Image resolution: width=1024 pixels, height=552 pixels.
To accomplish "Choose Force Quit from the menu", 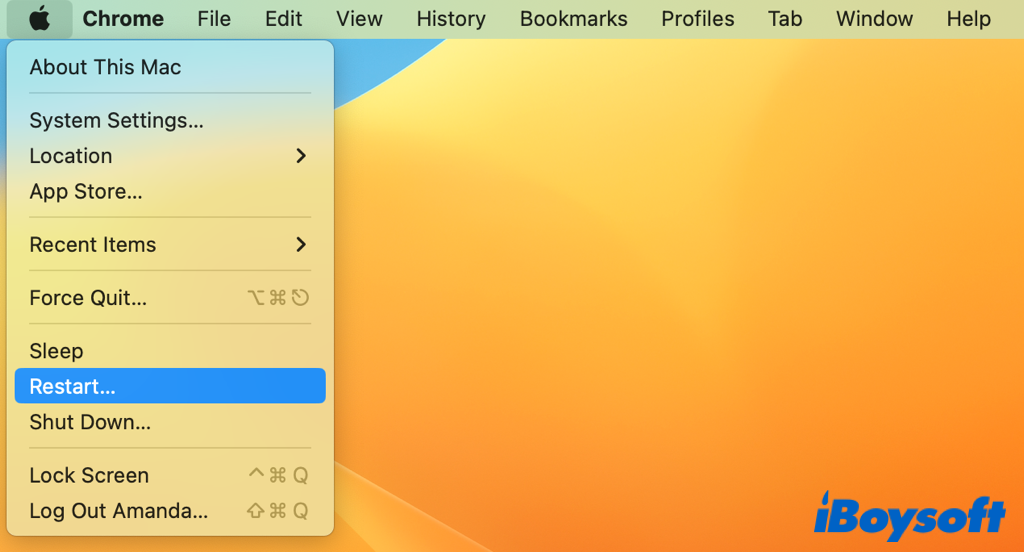I will coord(88,298).
